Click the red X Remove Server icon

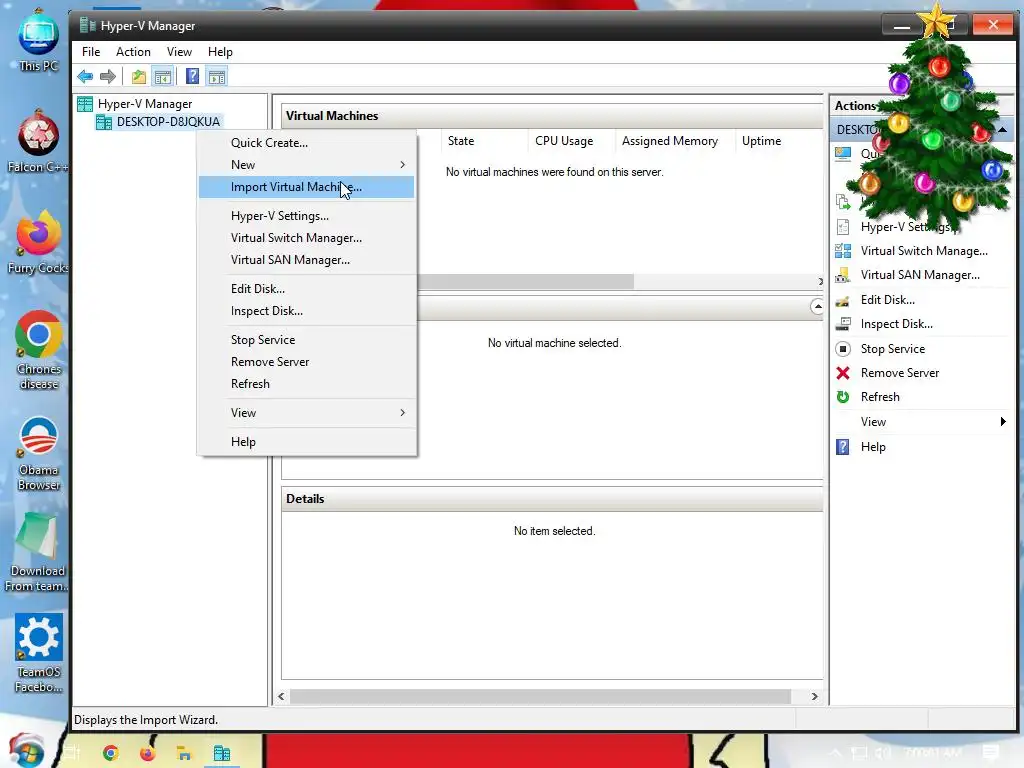tap(843, 373)
